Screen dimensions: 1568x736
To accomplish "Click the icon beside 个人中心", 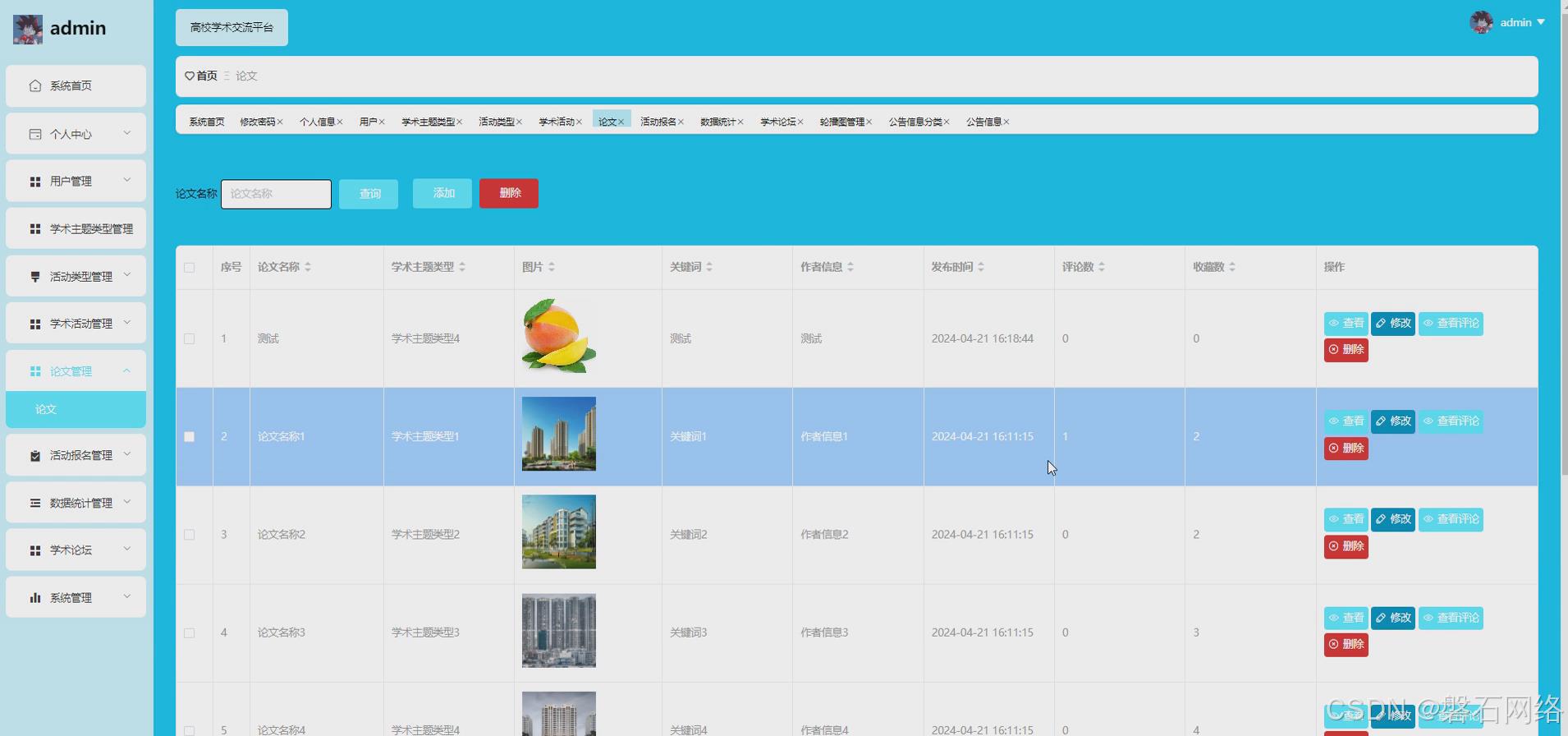I will point(35,134).
